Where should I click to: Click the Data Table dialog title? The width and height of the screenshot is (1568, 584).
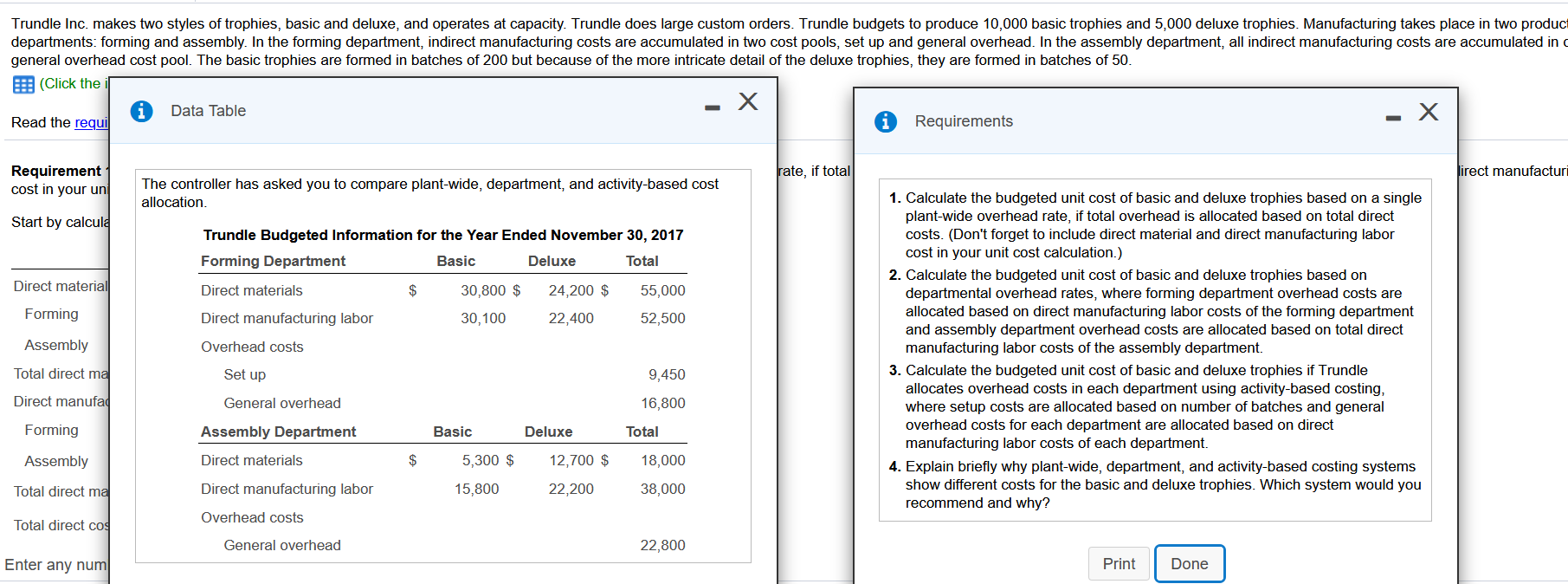click(208, 111)
